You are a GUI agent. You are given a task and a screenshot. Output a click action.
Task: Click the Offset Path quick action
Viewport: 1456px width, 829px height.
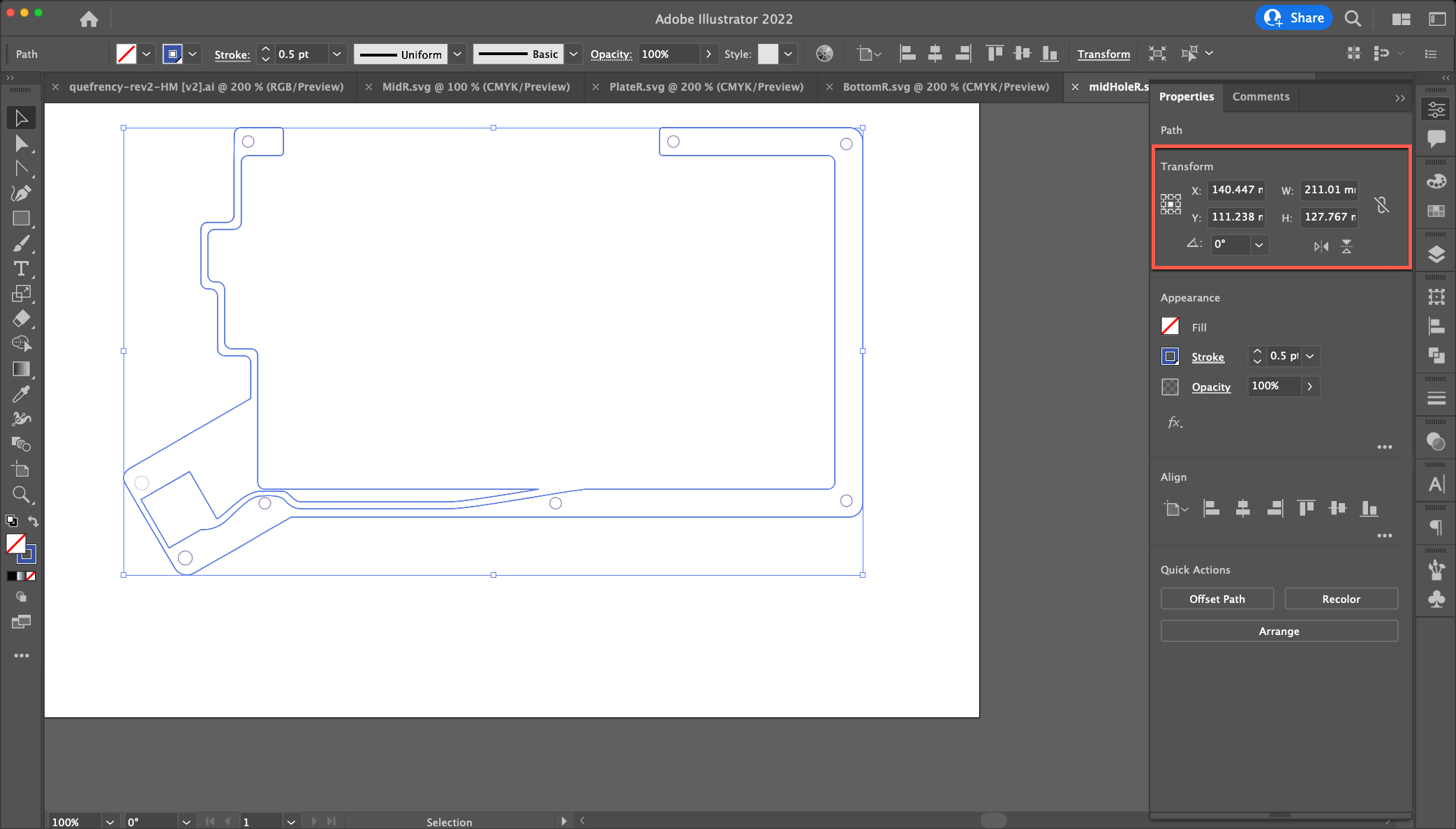1217,598
